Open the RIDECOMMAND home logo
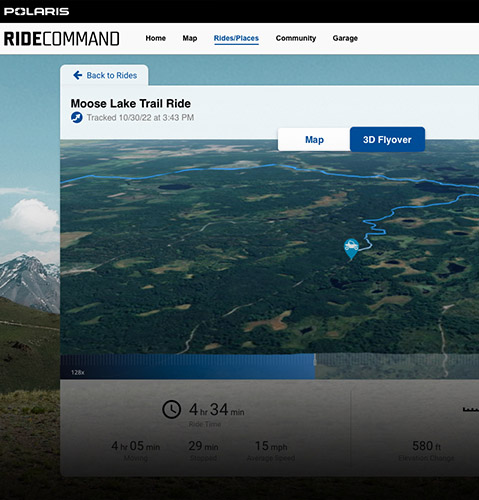479x500 pixels. 61,39
